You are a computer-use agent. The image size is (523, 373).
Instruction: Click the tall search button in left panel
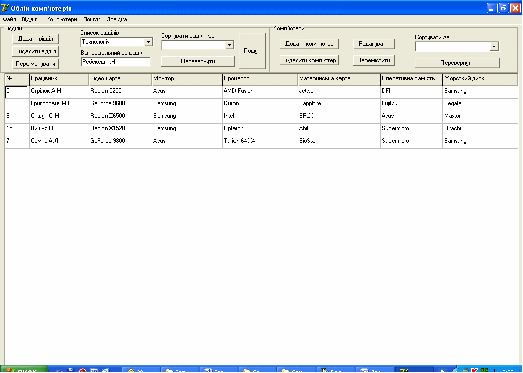pyautogui.click(x=252, y=51)
